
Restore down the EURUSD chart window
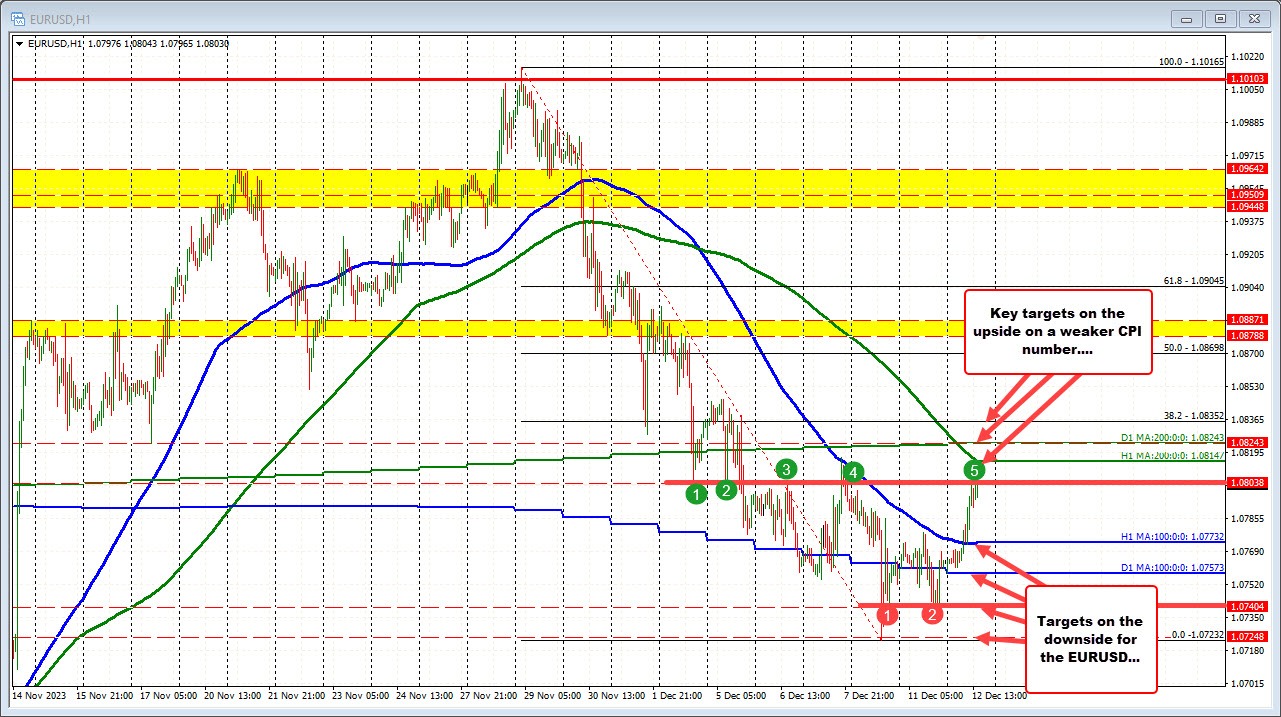tap(1219, 18)
